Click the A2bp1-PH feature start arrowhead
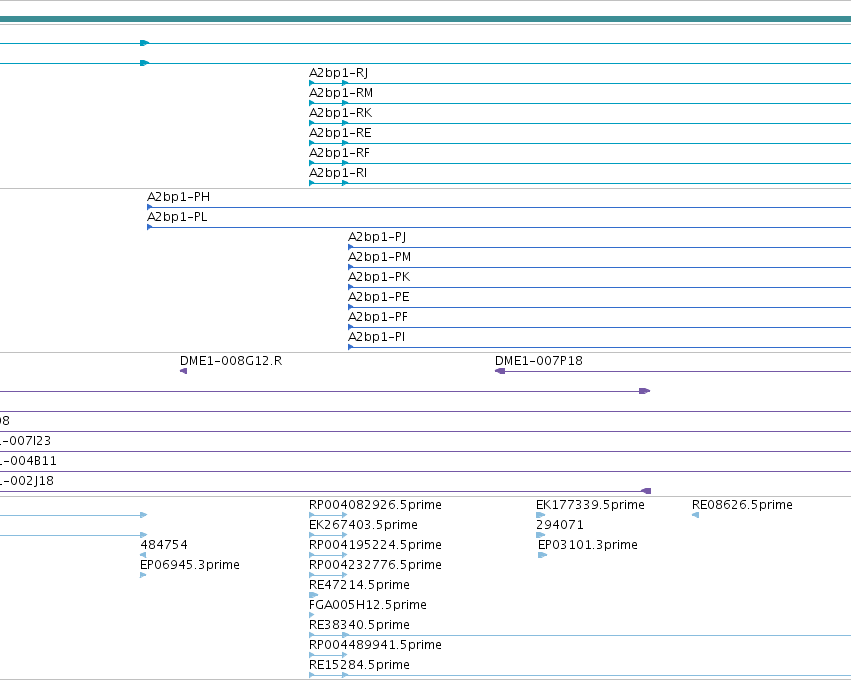Viewport: 851px width, 680px height. coord(150,207)
